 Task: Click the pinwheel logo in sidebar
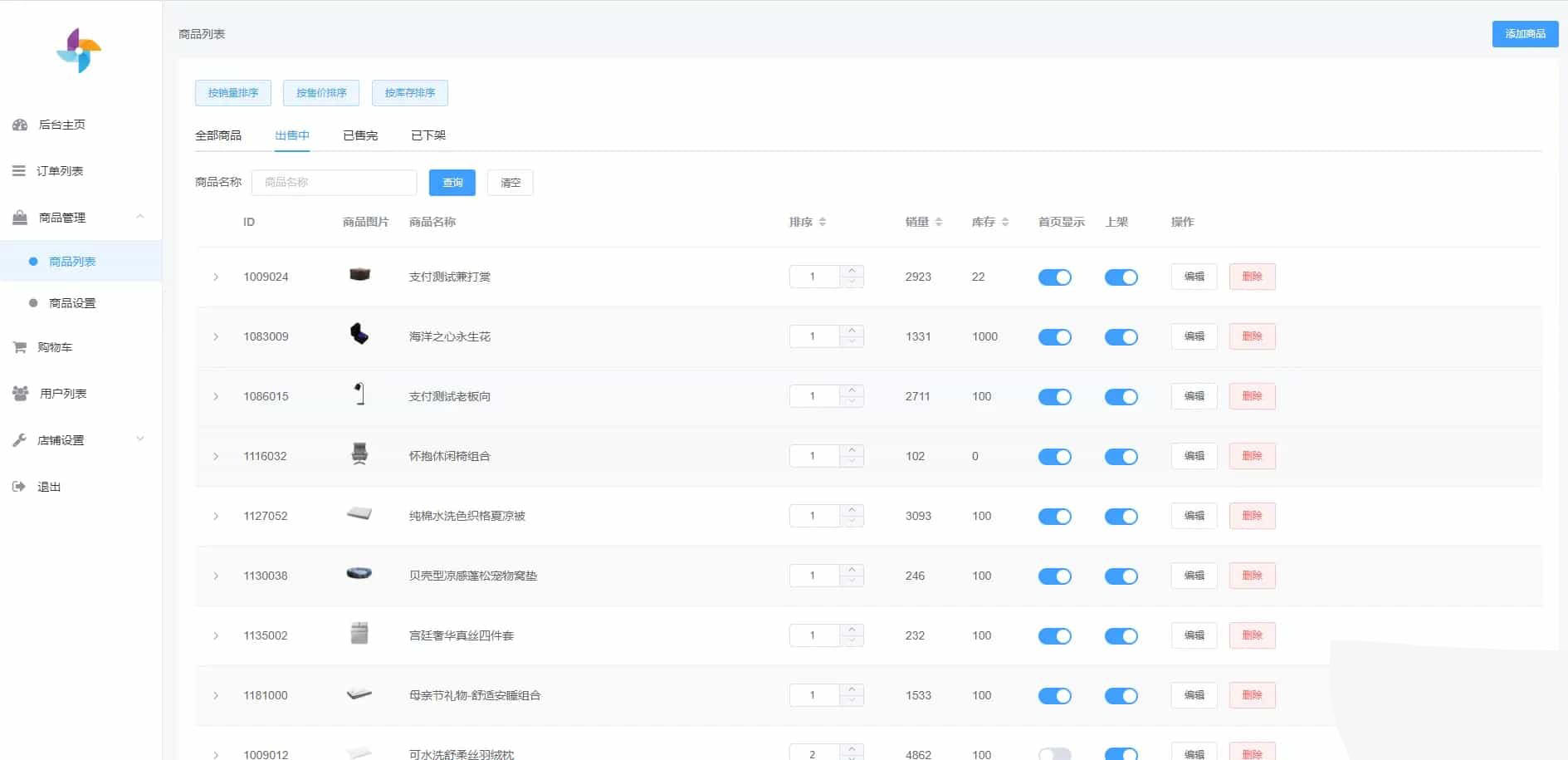coord(79,51)
